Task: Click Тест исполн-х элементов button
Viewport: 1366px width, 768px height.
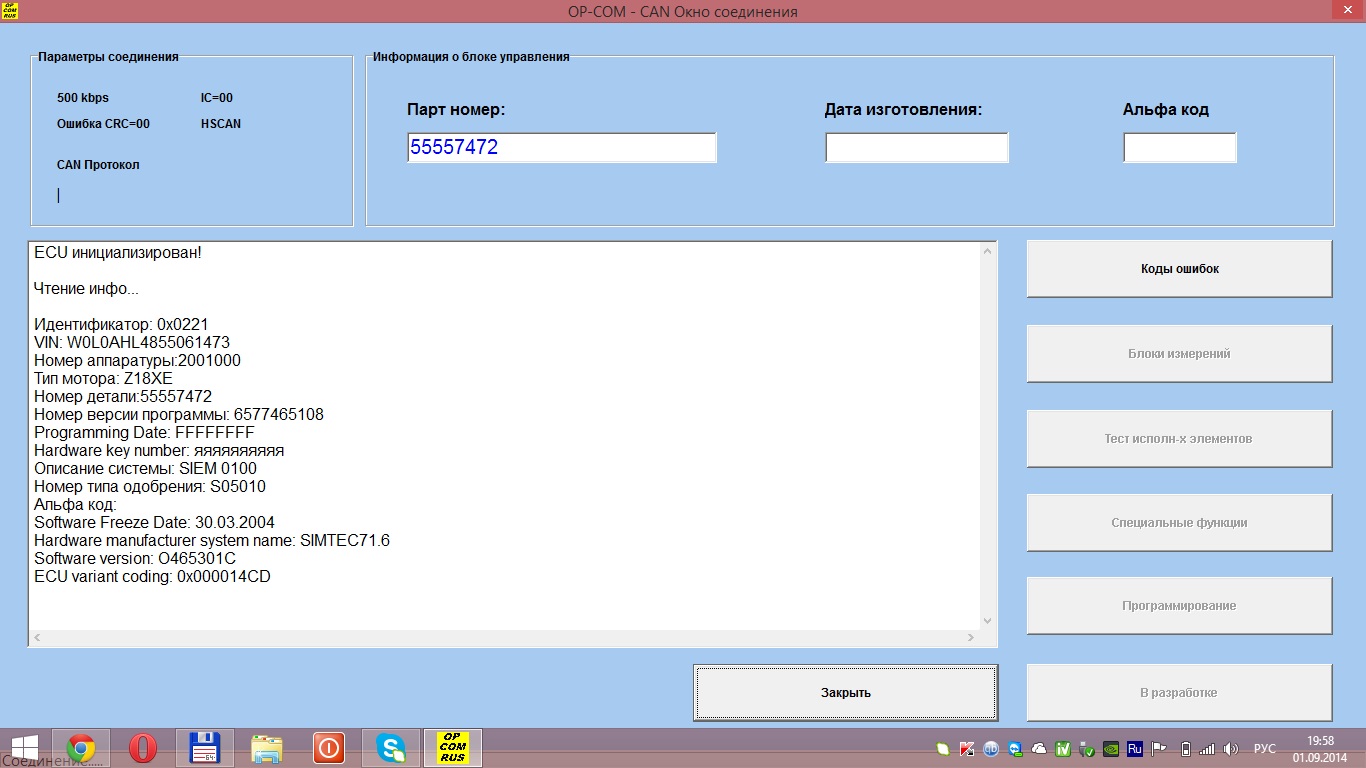Action: [1179, 439]
